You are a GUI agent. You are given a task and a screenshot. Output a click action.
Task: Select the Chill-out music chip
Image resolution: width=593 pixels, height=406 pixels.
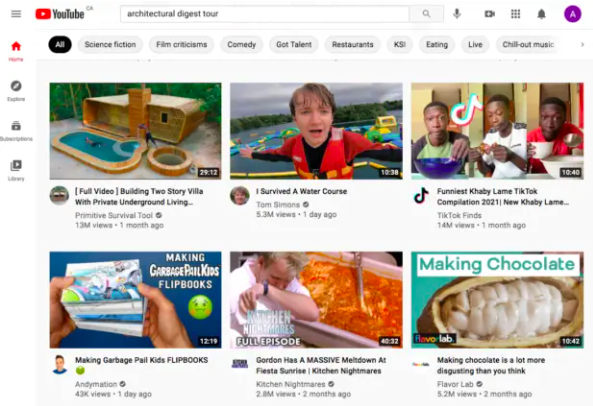(528, 44)
